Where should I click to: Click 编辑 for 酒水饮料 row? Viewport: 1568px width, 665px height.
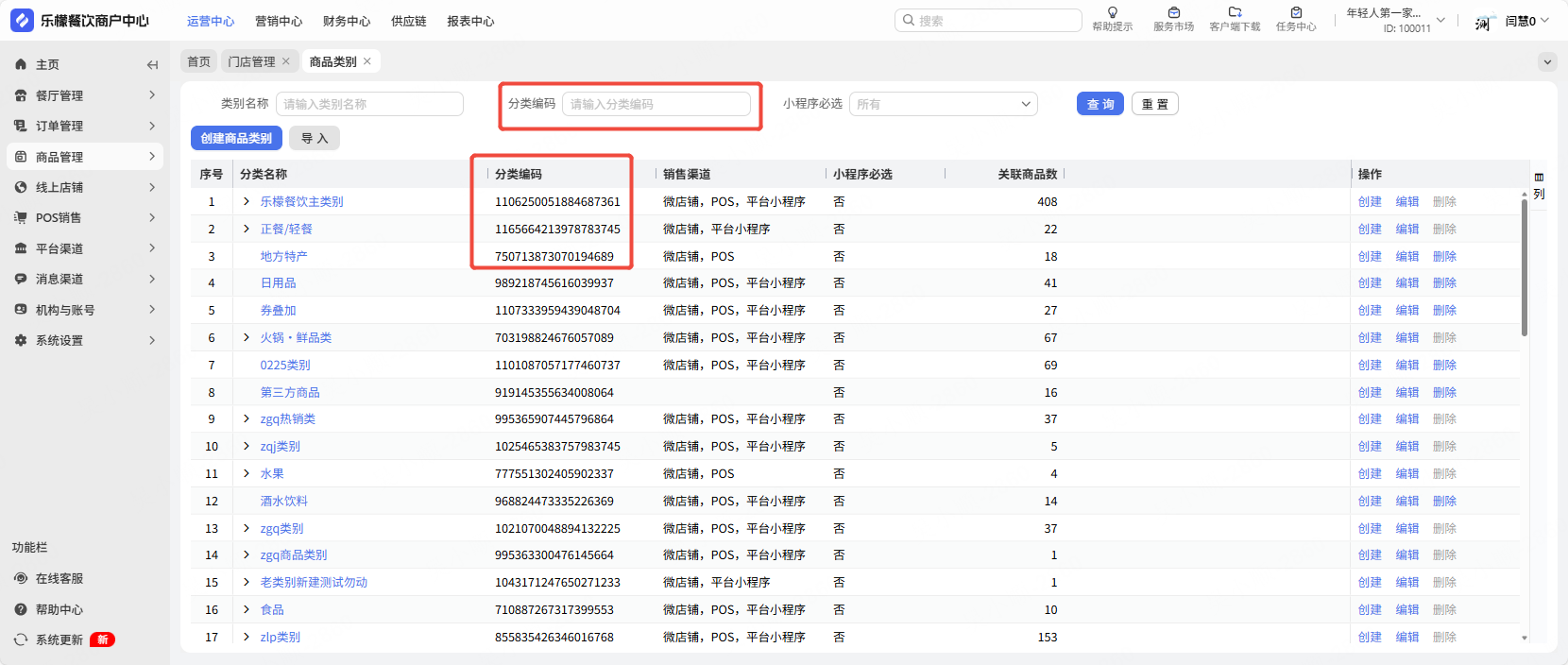coord(1407,501)
